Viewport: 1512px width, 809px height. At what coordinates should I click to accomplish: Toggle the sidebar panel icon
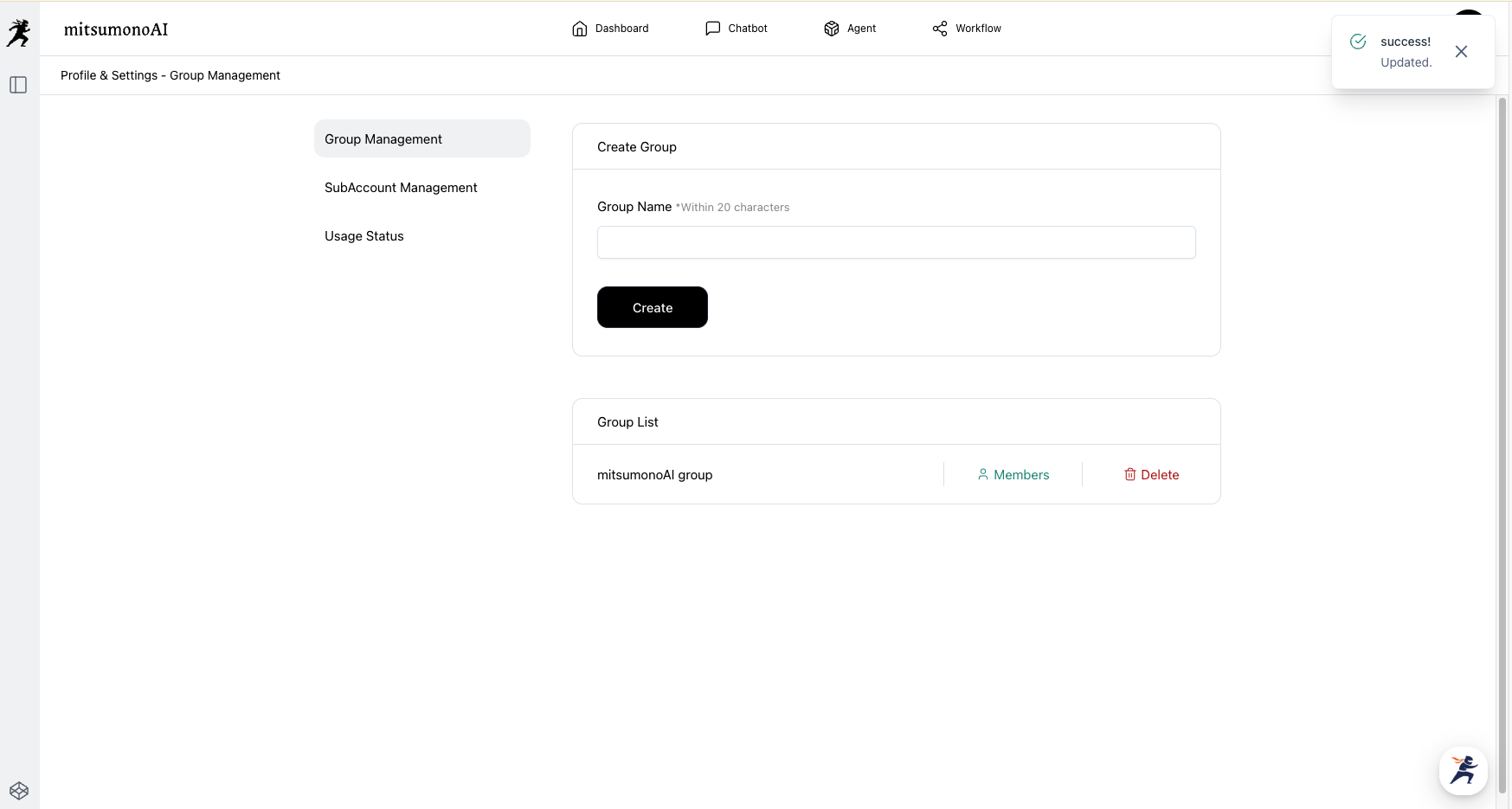pos(18,85)
